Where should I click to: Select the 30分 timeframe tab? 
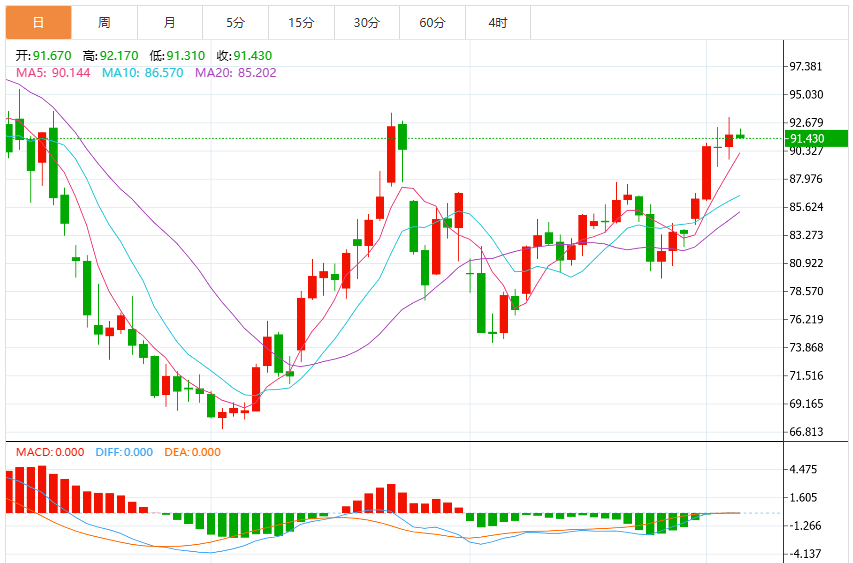[367, 23]
